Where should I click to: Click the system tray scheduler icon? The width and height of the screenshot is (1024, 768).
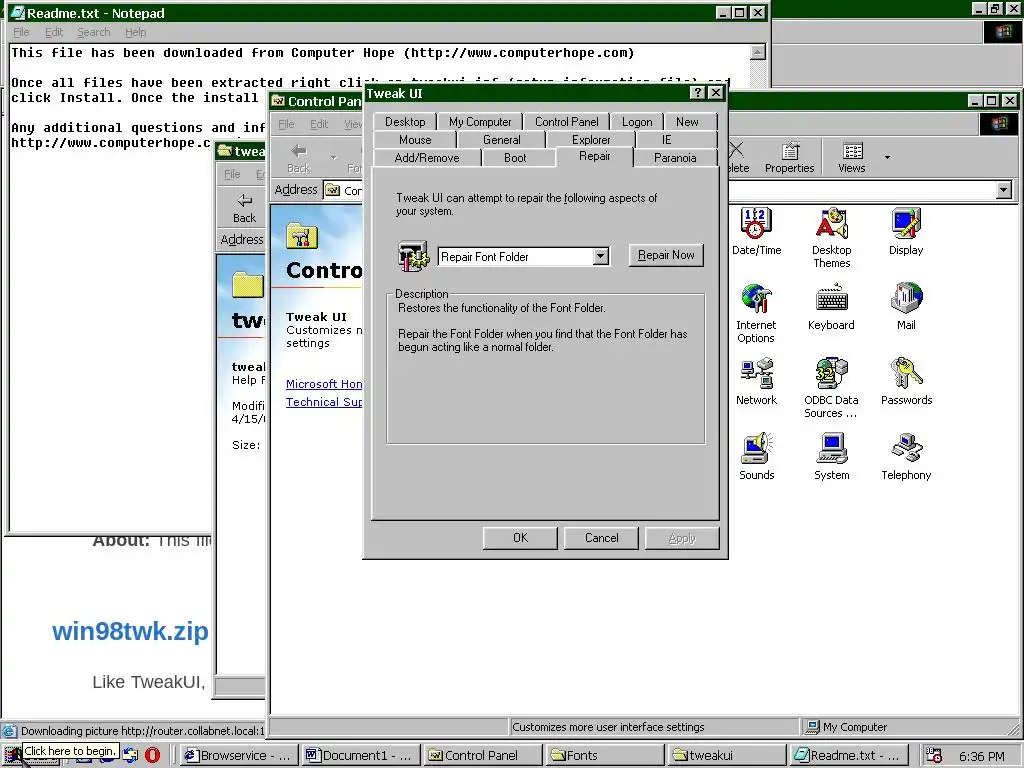tap(935, 756)
